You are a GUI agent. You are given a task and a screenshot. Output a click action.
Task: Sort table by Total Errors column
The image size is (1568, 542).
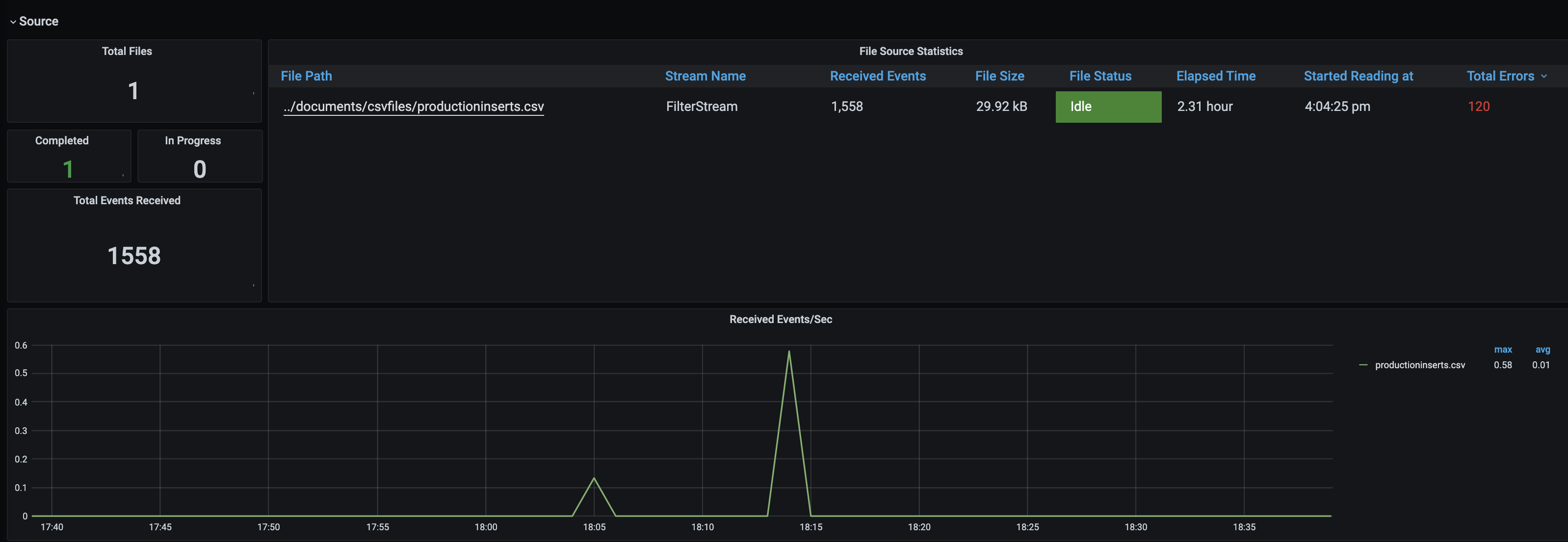(x=1500, y=76)
